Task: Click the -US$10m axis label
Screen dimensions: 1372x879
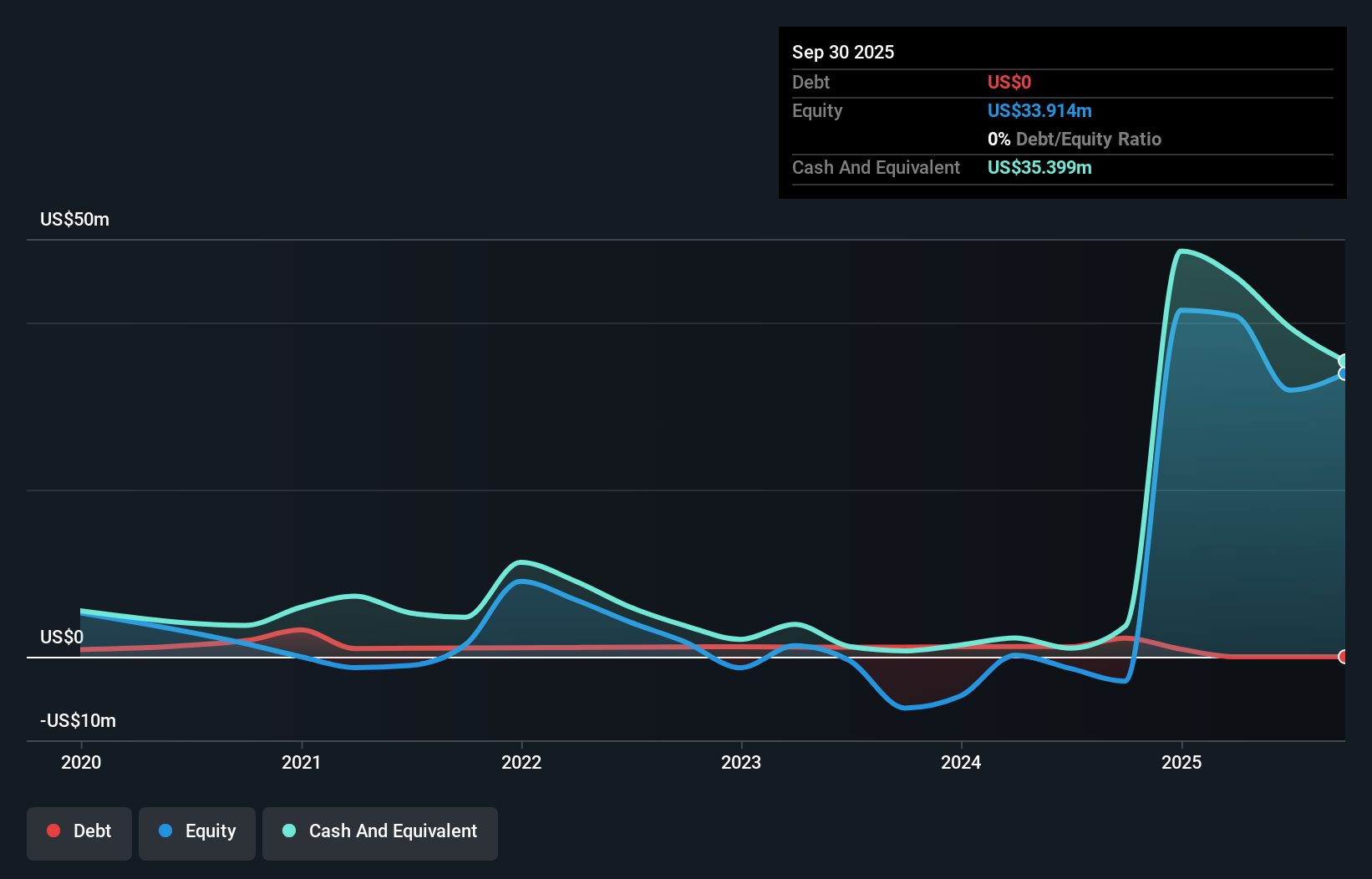Action: tap(77, 720)
